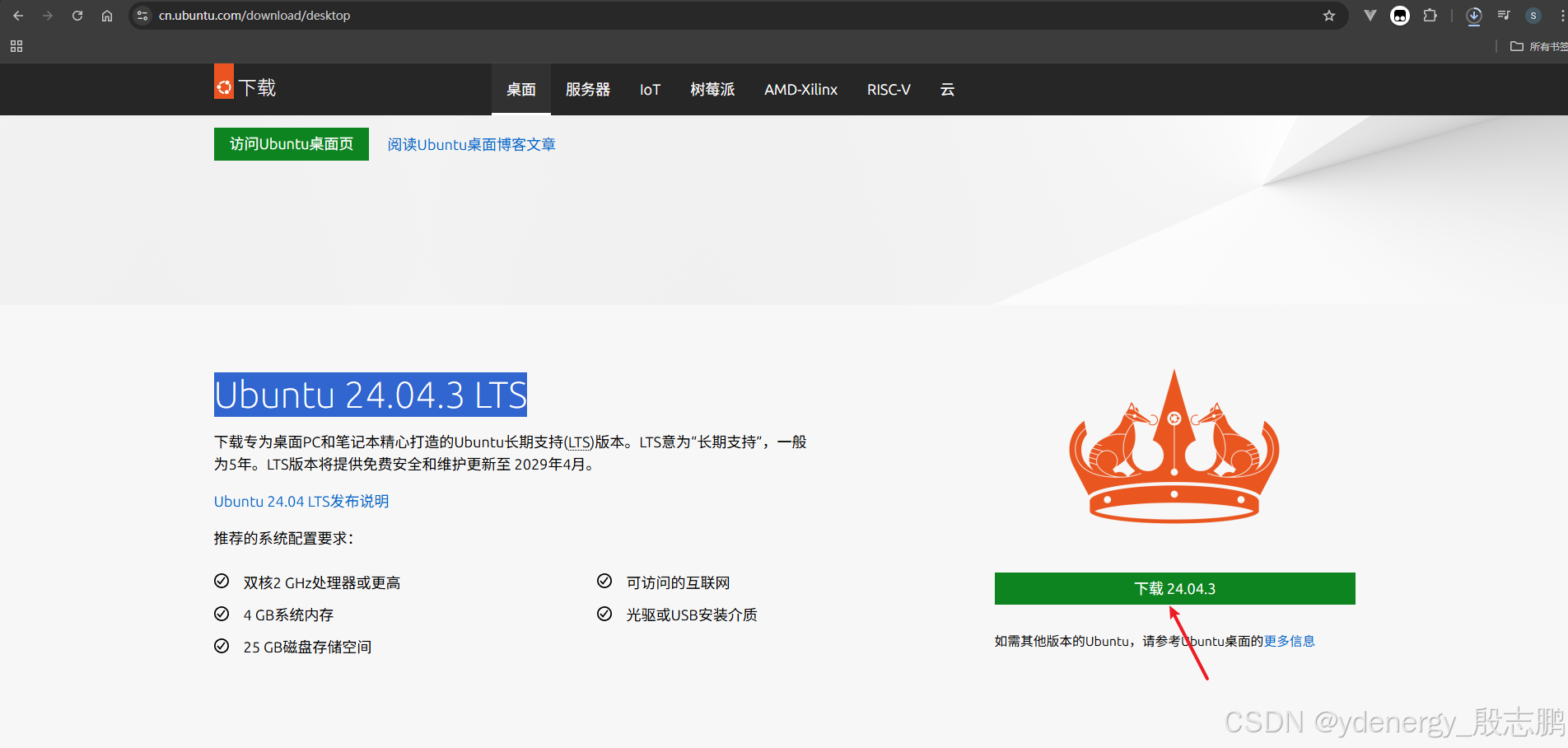Open the IoT tab
1568x748 pixels.
click(650, 89)
